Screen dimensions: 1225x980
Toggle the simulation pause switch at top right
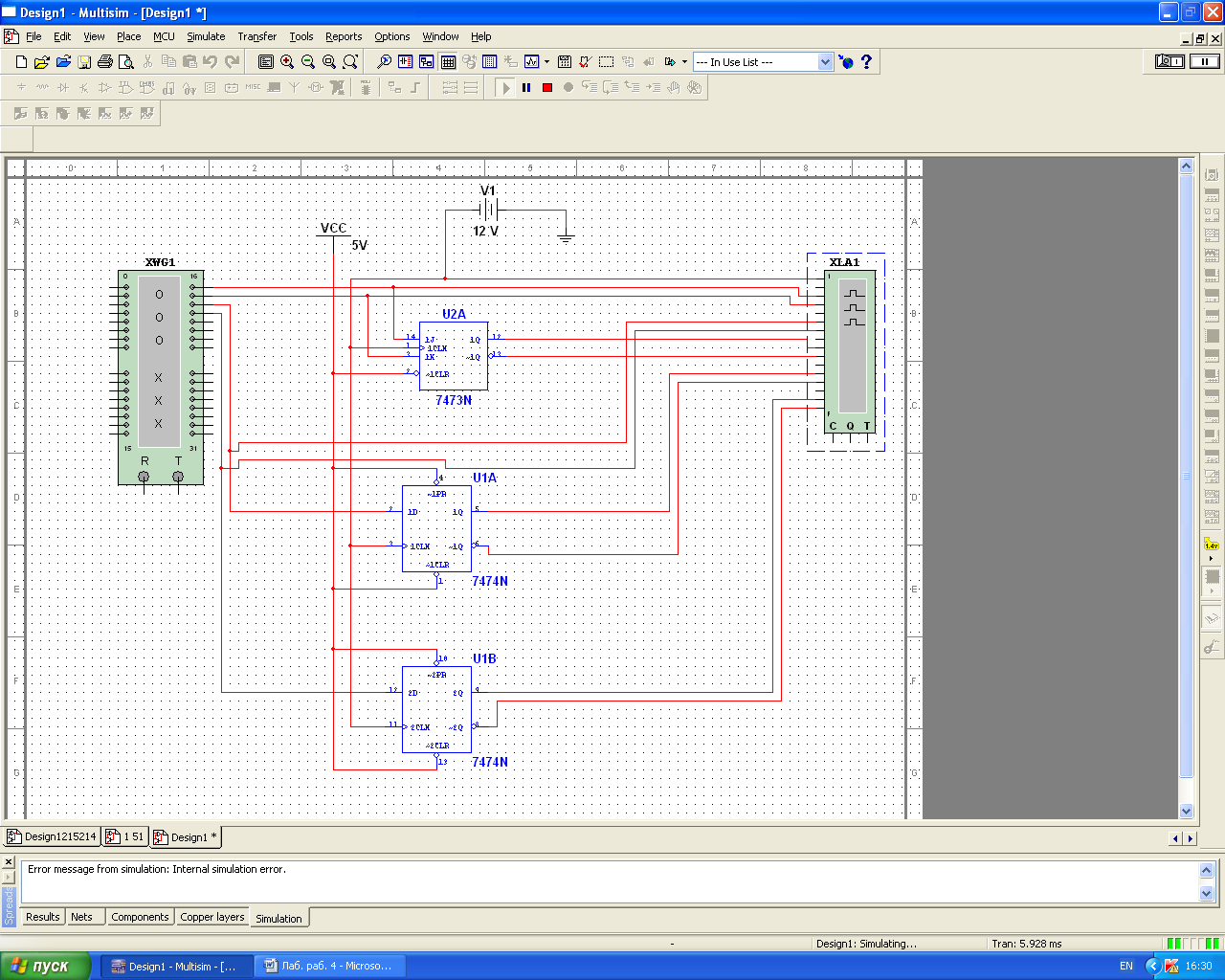1205,61
